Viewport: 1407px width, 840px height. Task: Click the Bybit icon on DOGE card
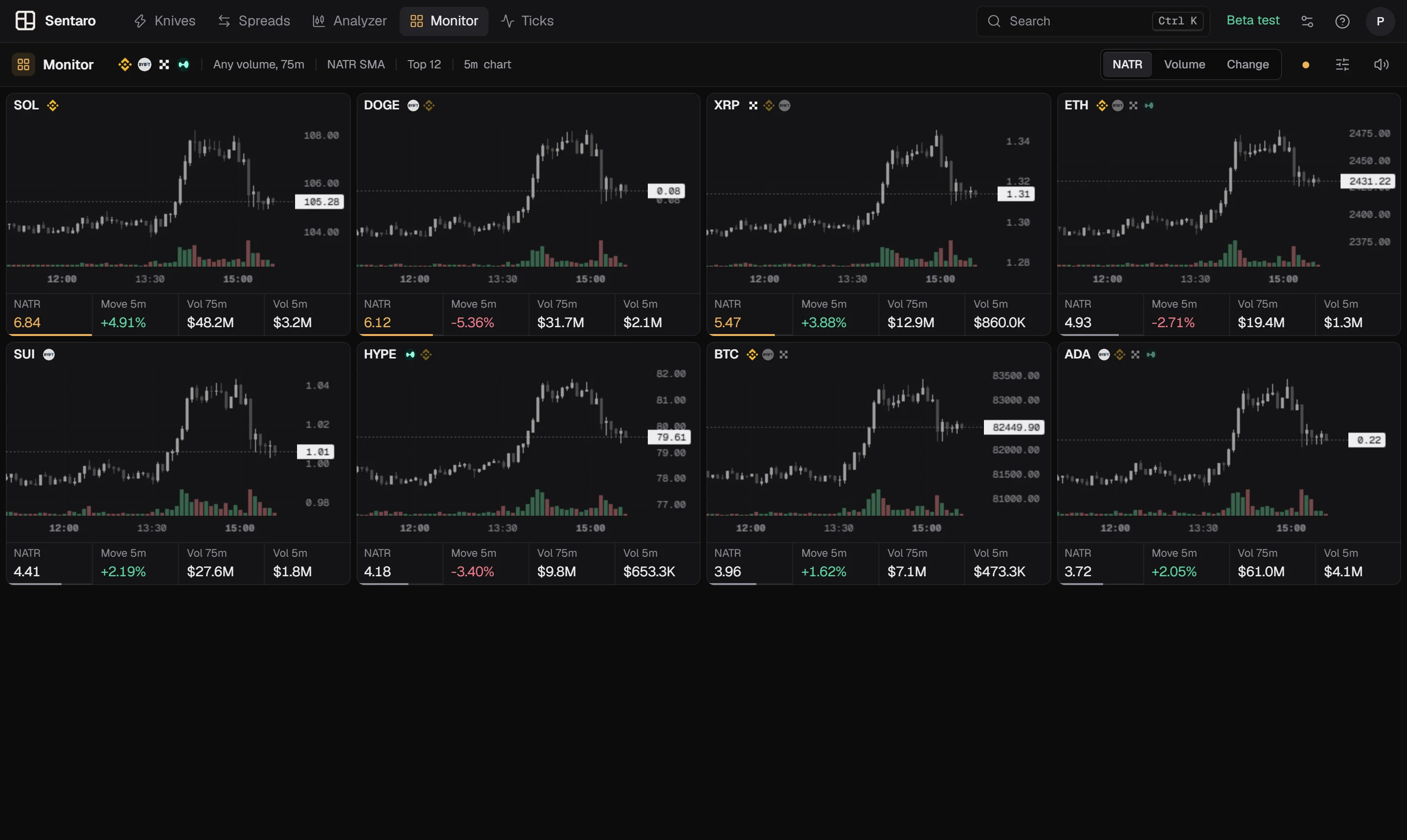(413, 105)
